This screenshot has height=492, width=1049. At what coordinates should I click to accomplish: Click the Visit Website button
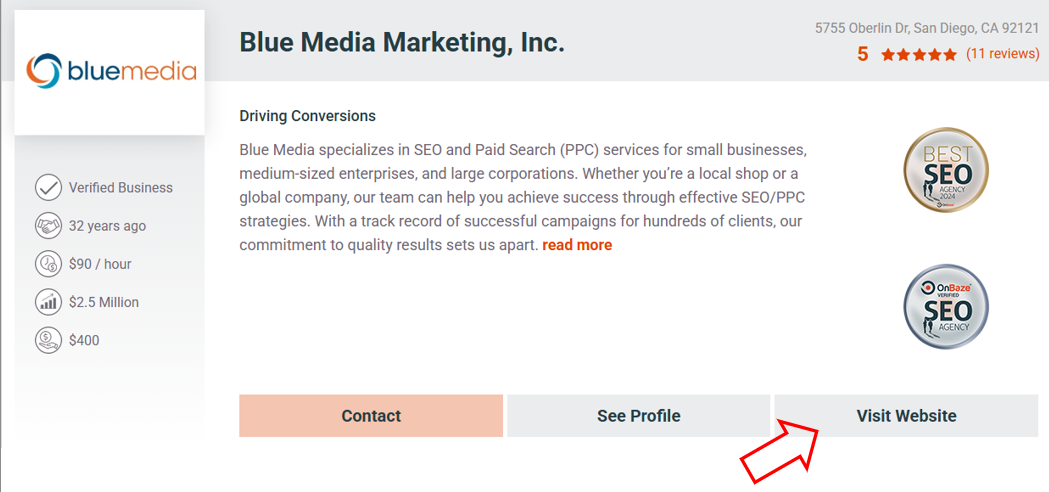coord(906,416)
